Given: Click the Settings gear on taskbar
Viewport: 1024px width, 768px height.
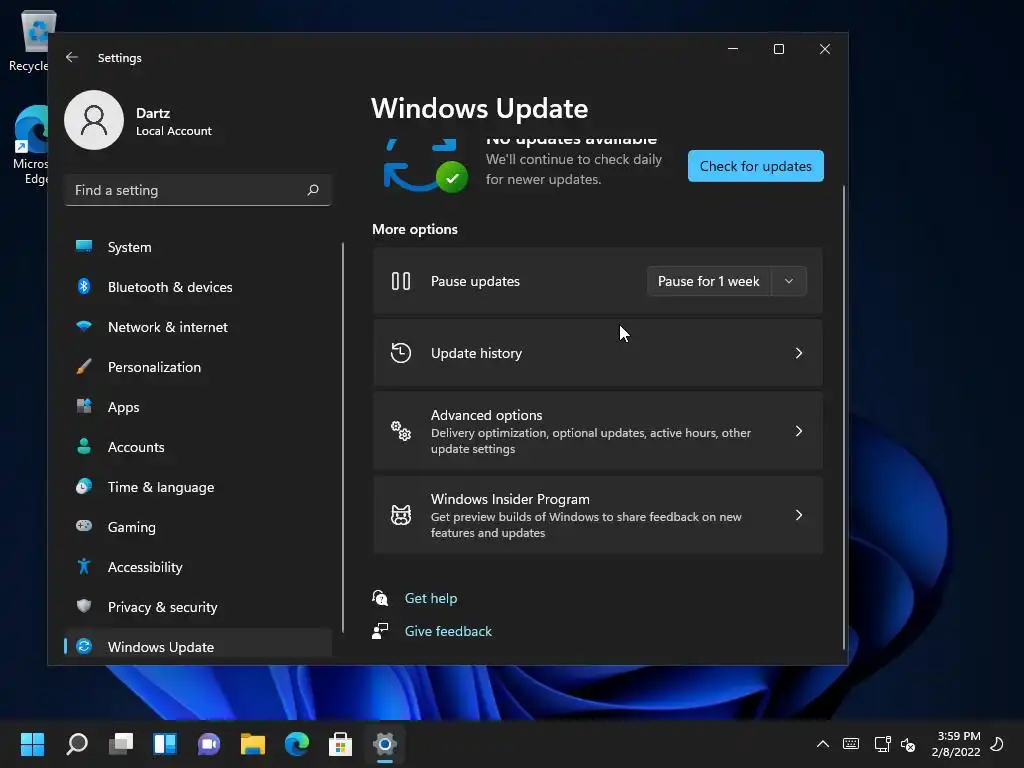Looking at the screenshot, I should [x=385, y=743].
